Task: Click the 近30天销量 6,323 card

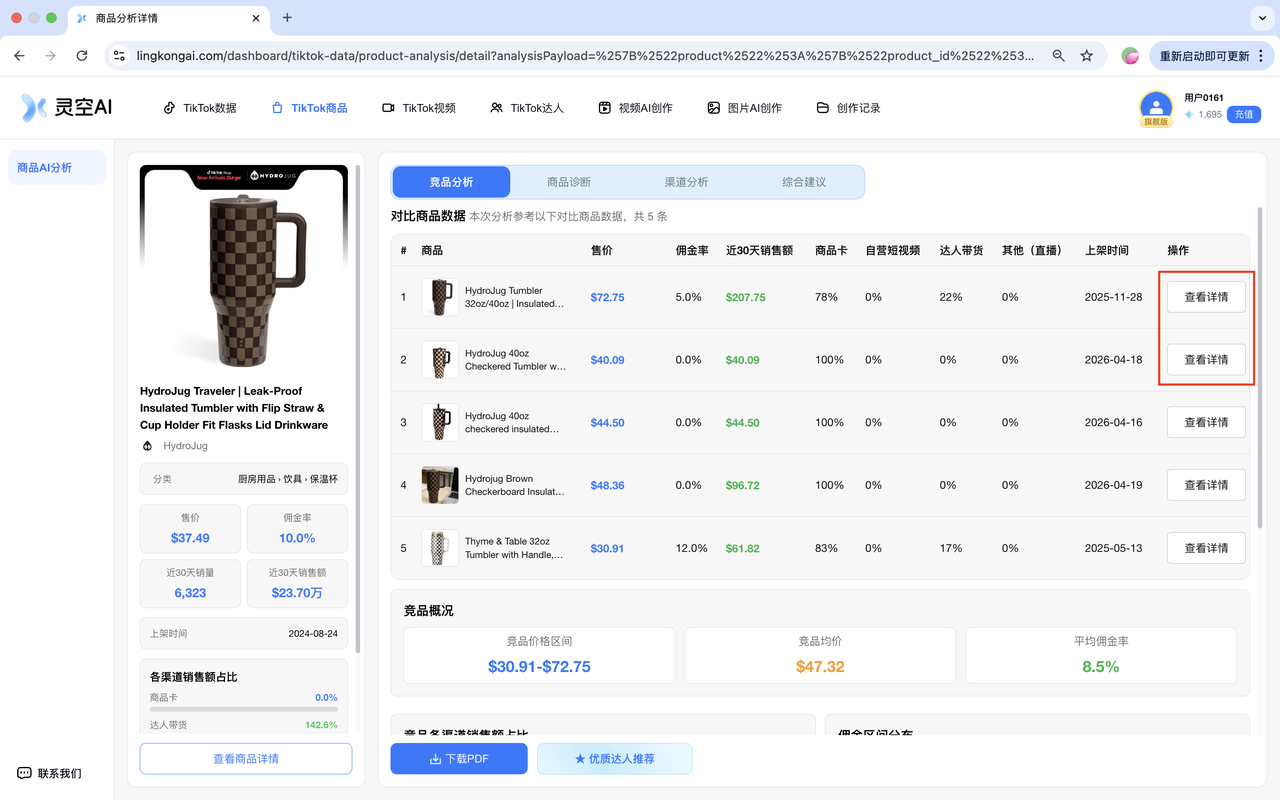Action: 190,583
